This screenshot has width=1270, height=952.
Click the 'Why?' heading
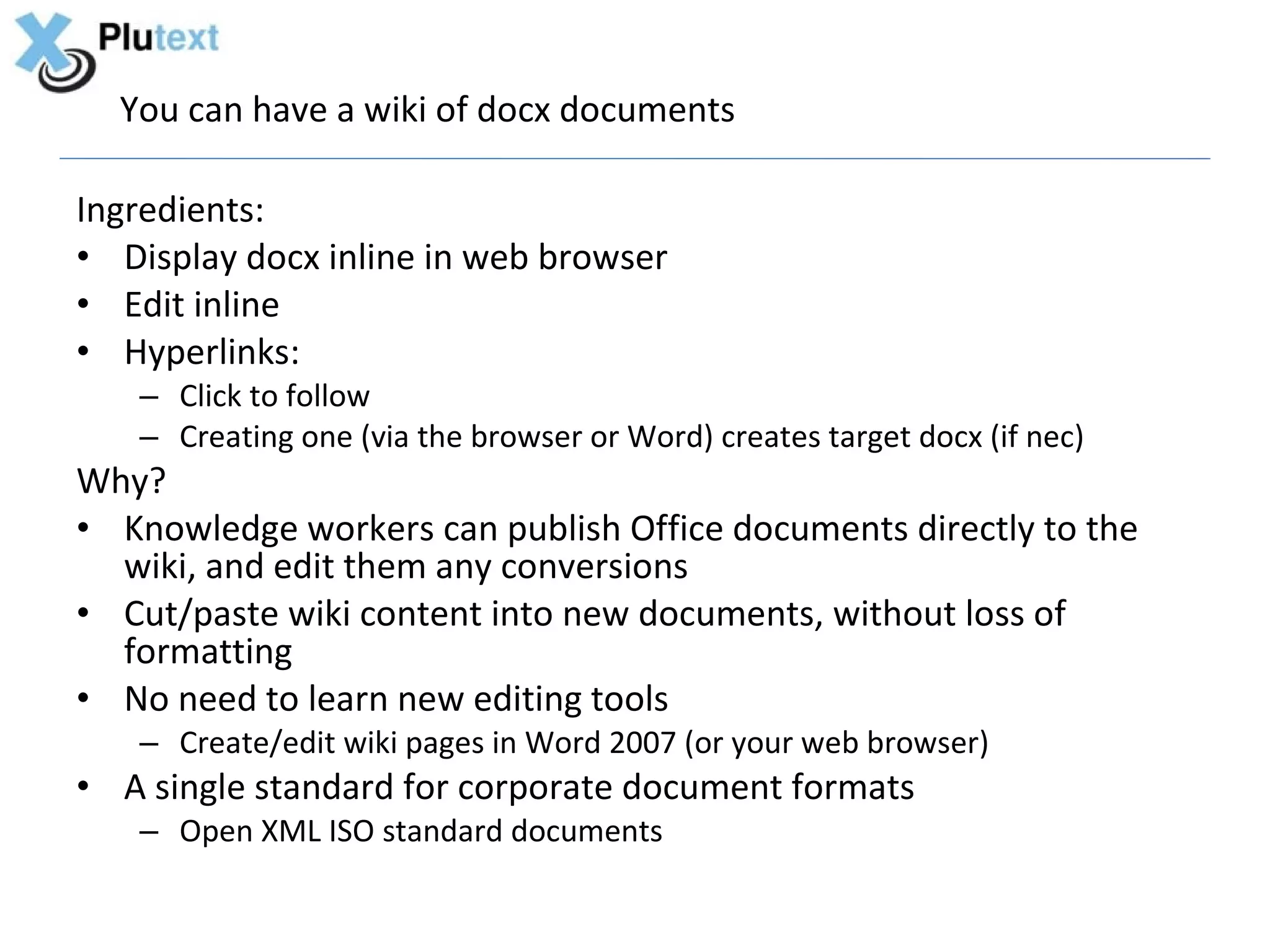(x=122, y=482)
